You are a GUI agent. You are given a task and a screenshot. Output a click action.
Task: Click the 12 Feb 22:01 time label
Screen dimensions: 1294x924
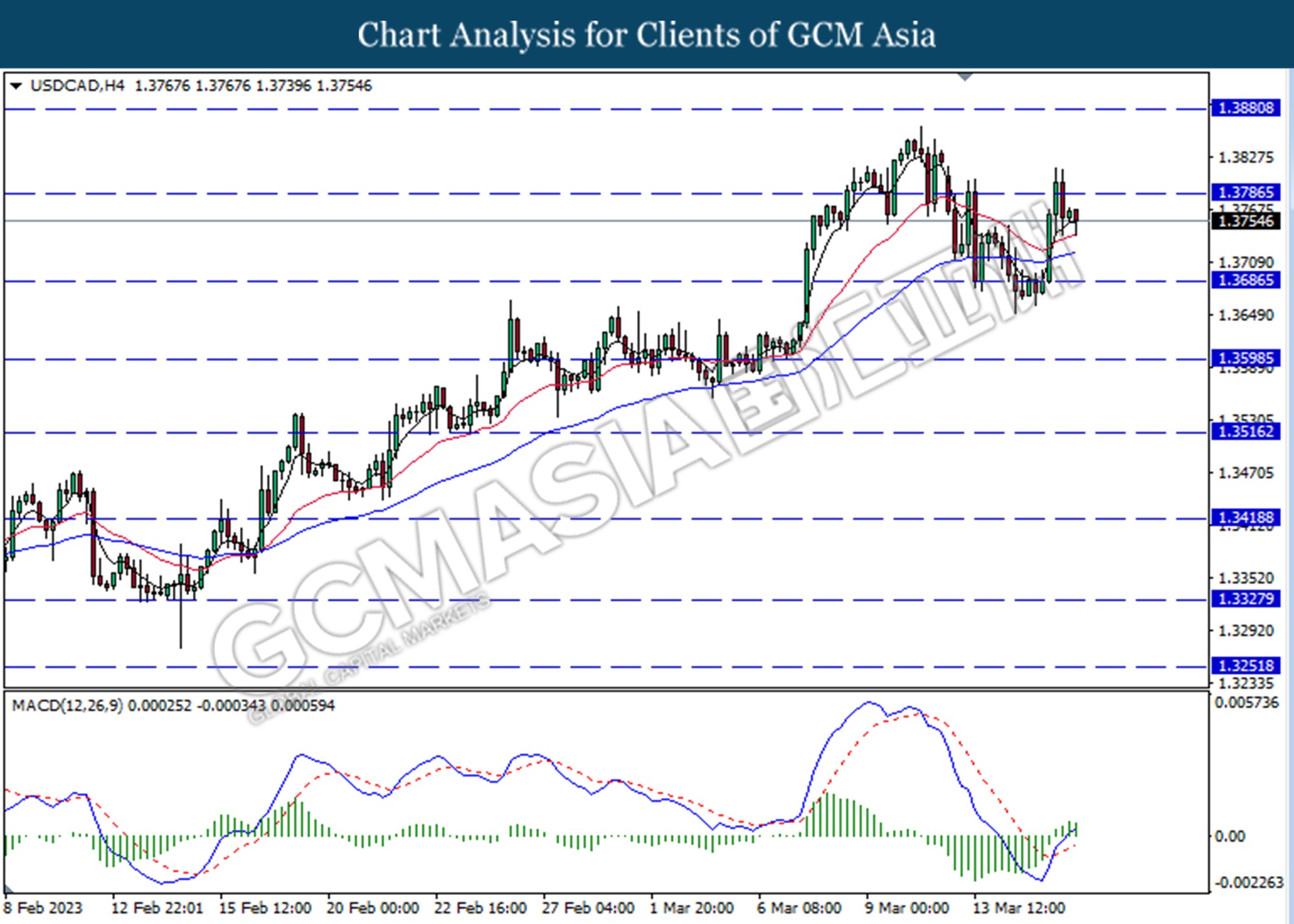(157, 908)
